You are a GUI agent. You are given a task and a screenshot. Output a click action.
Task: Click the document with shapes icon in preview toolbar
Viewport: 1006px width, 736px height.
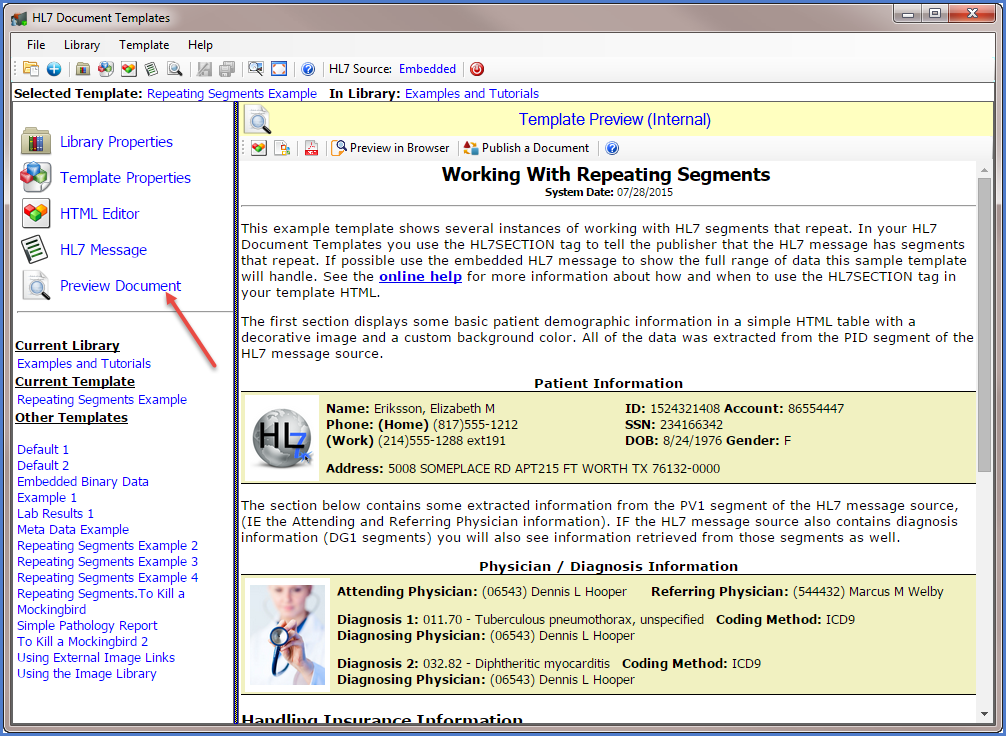tap(282, 148)
